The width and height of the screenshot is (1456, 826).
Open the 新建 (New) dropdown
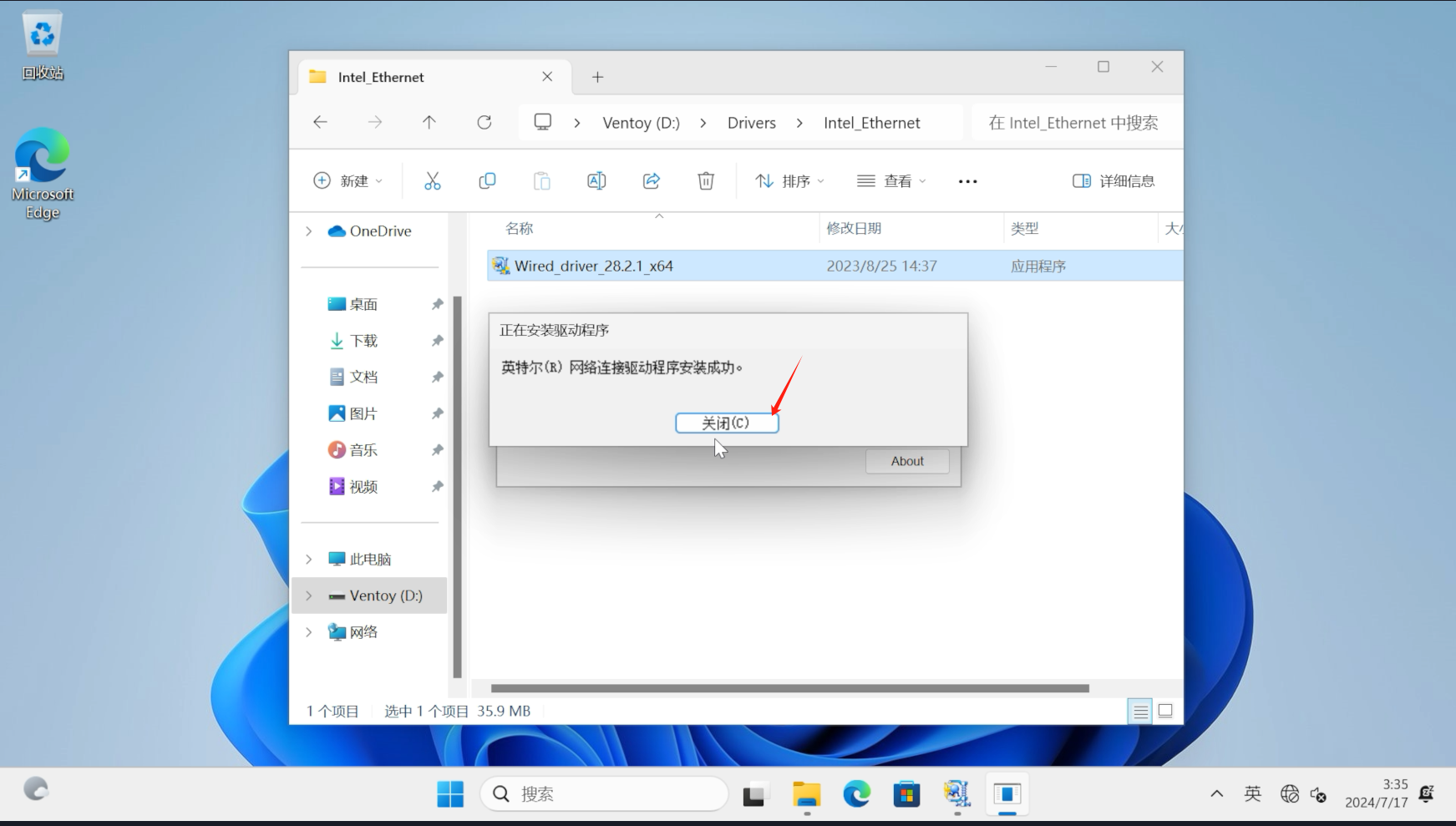[348, 180]
